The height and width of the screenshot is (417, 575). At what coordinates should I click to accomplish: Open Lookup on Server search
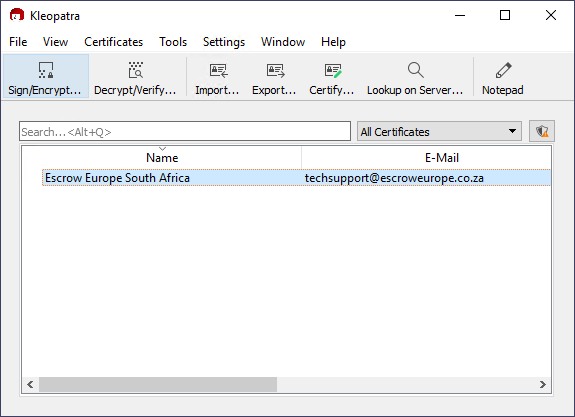[x=415, y=77]
